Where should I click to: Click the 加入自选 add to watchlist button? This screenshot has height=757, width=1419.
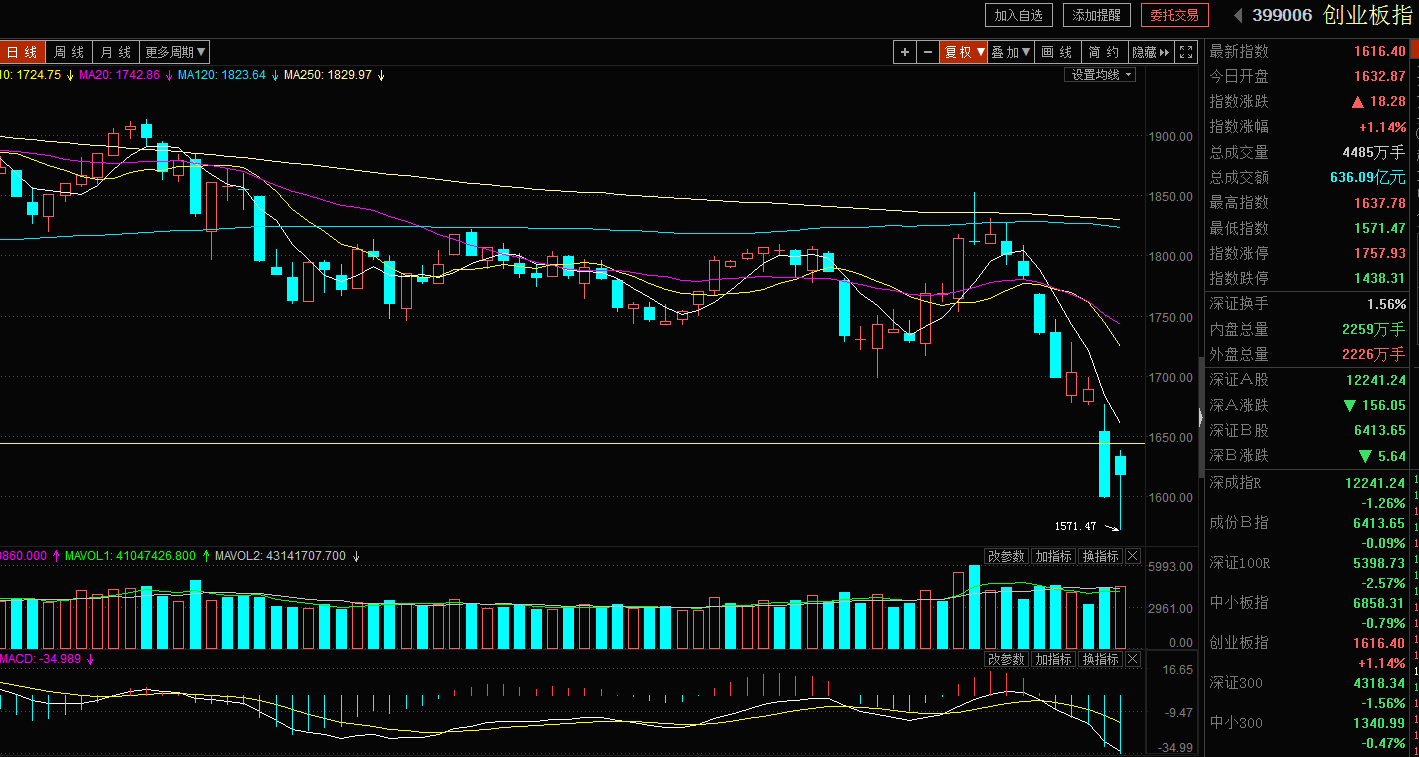tap(1018, 15)
